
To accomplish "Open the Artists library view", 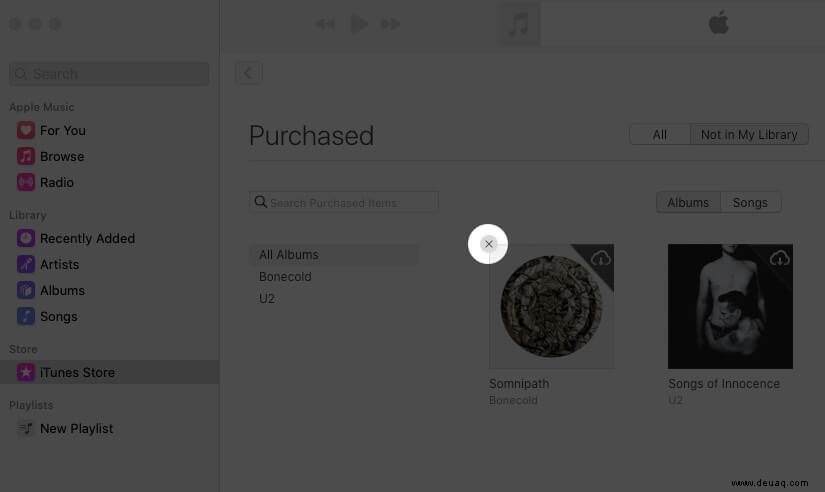I will click(59, 264).
